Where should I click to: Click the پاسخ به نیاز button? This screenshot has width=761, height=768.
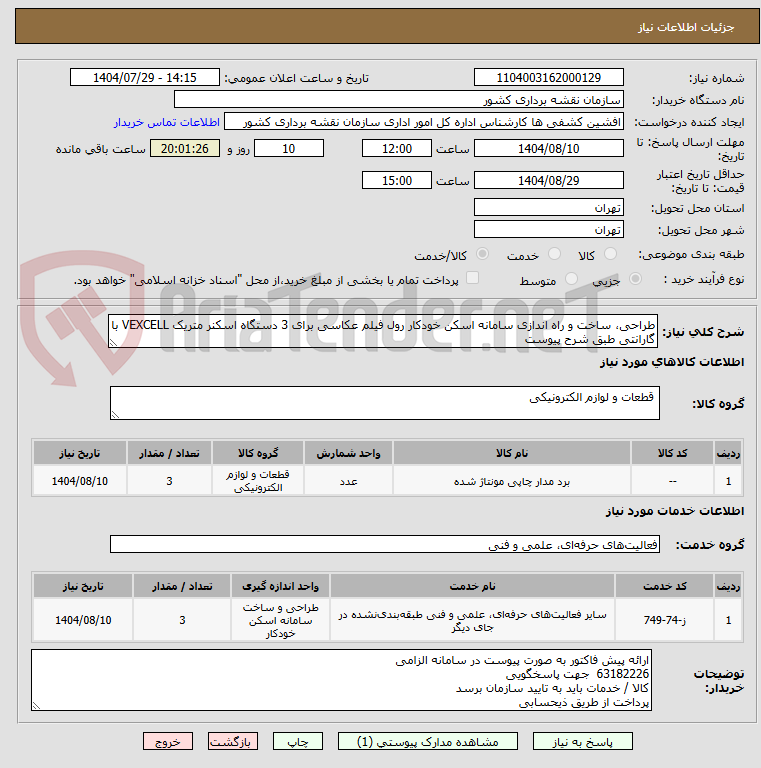click(582, 742)
